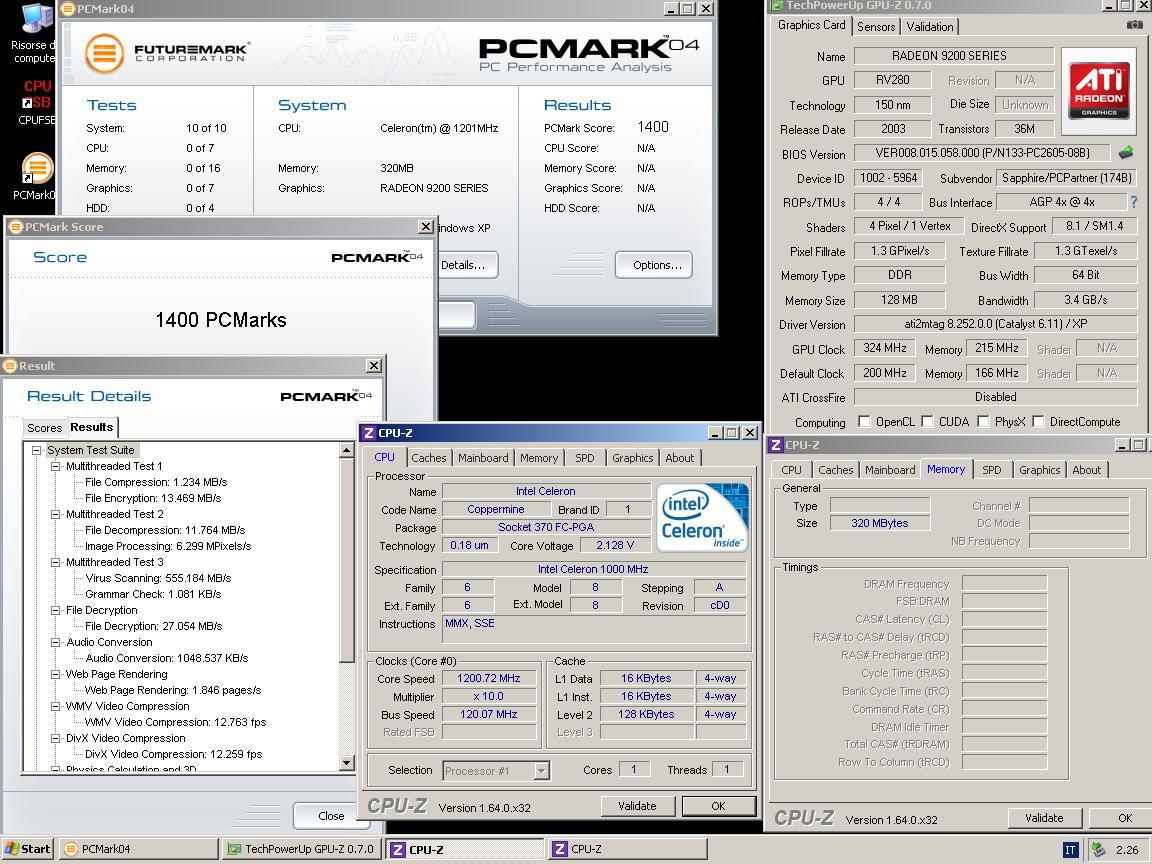Click the Start button on taskbar

click(28, 849)
